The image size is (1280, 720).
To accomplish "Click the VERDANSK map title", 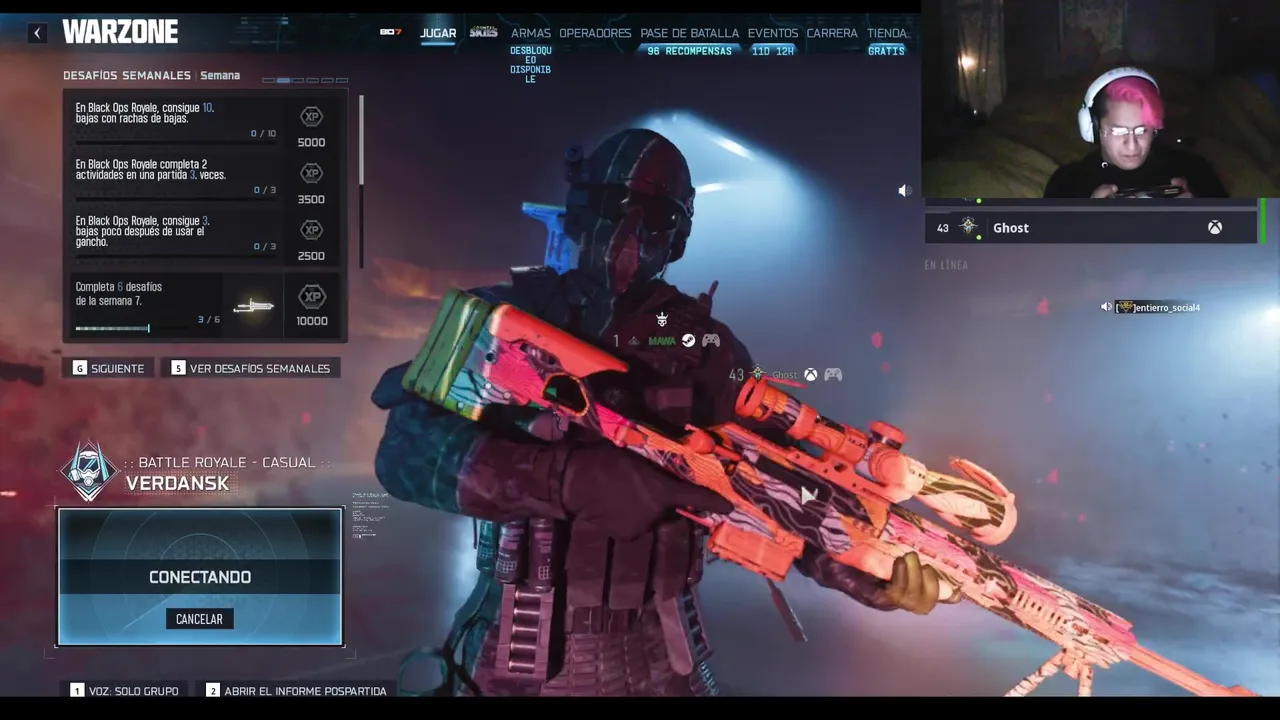I will click(x=177, y=483).
